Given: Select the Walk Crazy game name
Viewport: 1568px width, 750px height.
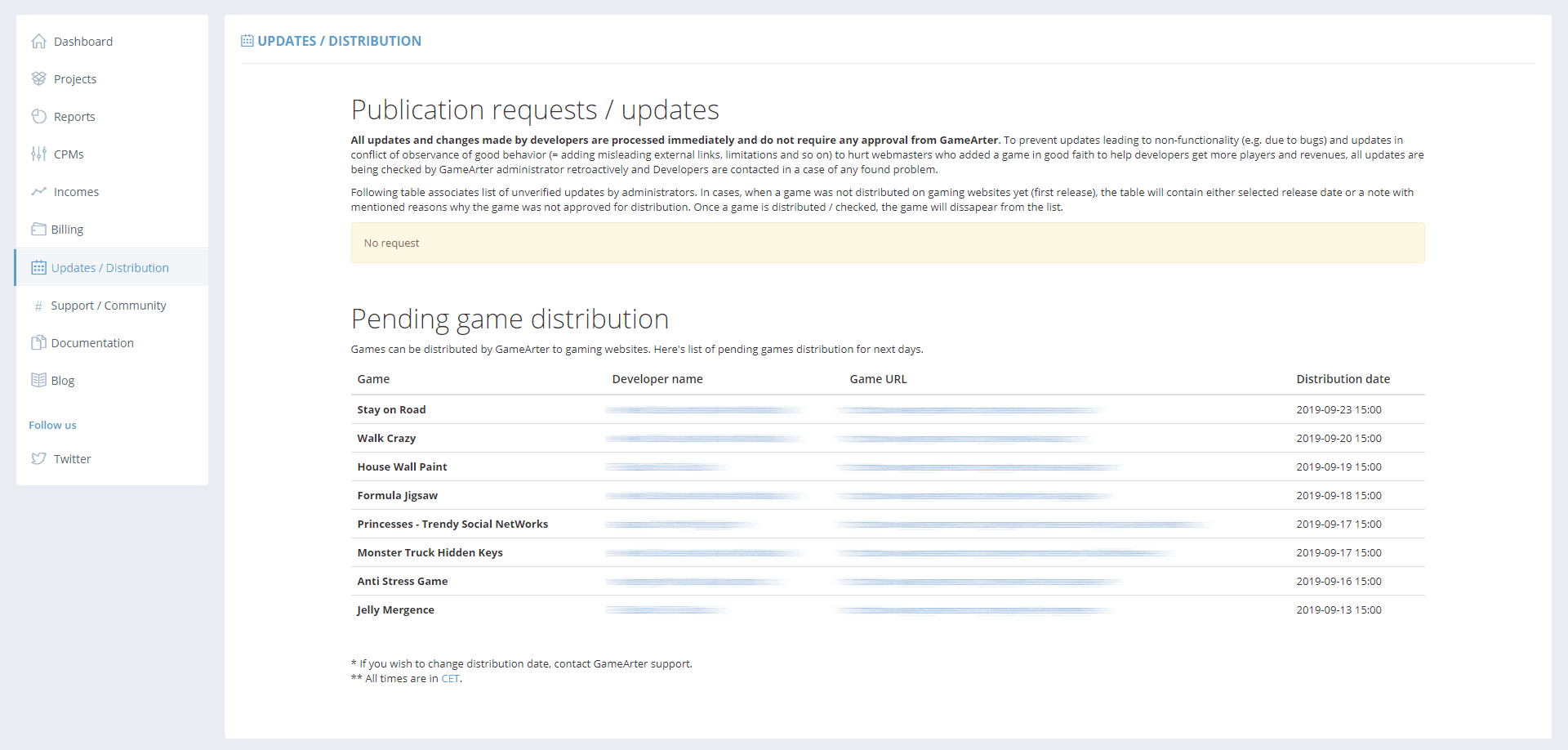Looking at the screenshot, I should pos(386,438).
